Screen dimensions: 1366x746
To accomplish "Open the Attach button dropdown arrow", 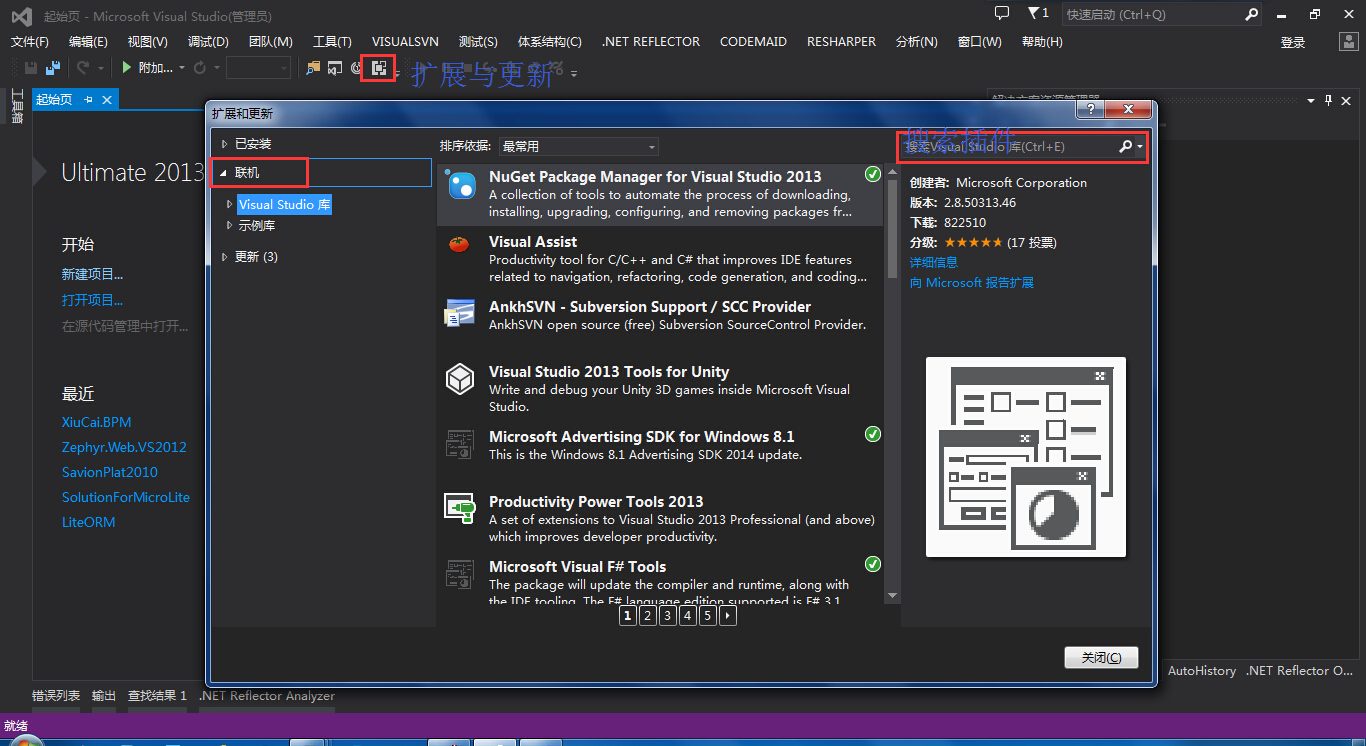I will point(182,68).
